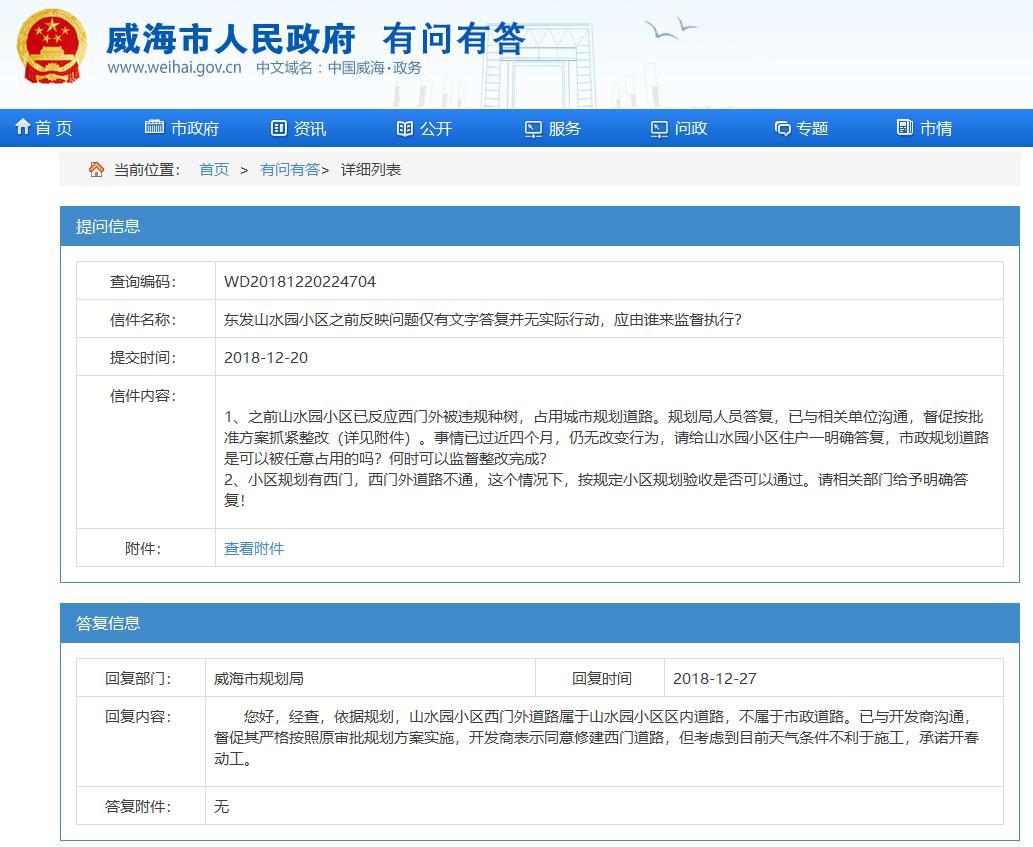The width and height of the screenshot is (1033, 847).
Task: Click the 答复信息 section header
Action: click(109, 623)
